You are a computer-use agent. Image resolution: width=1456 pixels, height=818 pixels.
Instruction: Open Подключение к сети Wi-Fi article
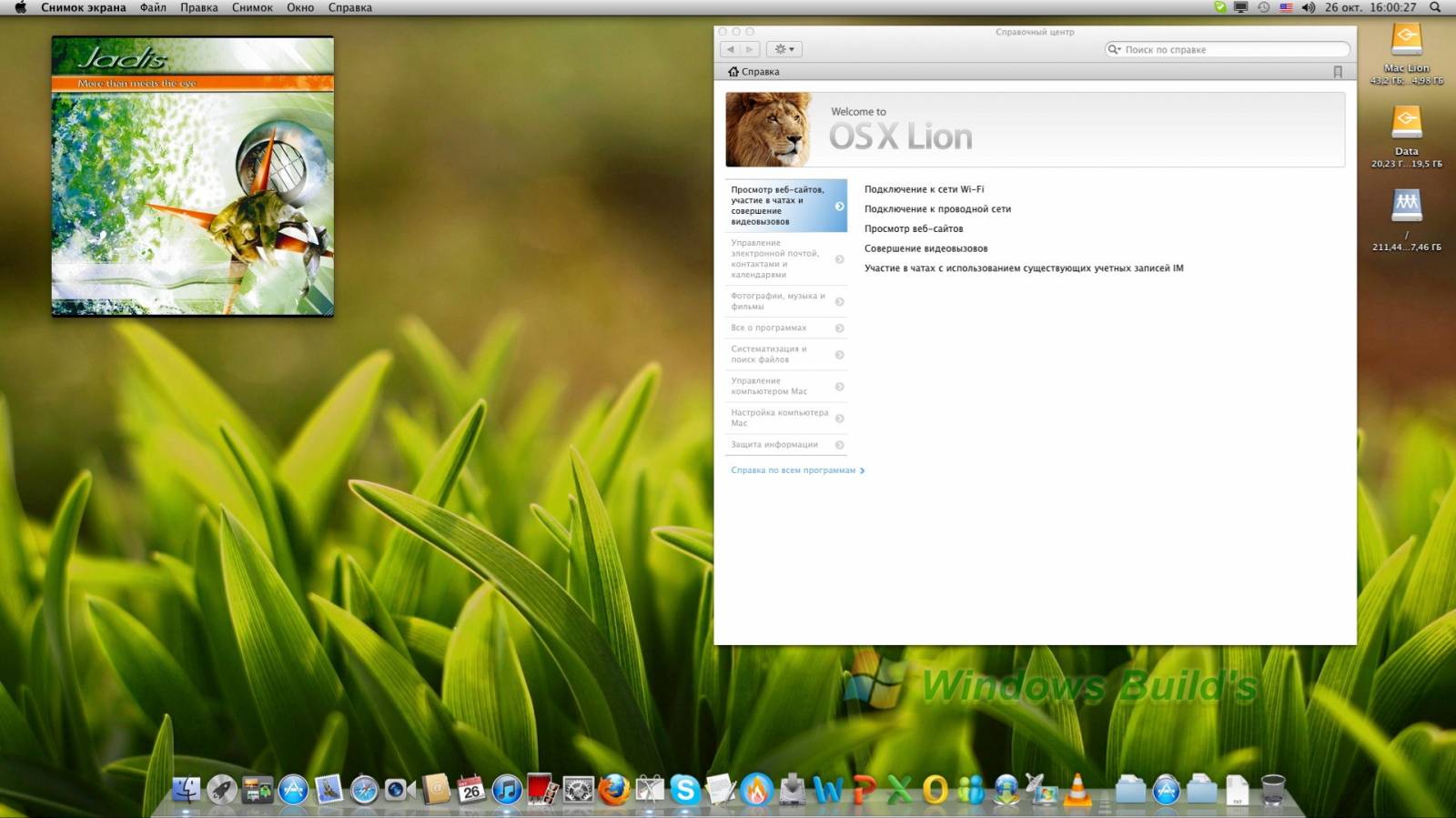click(x=924, y=189)
